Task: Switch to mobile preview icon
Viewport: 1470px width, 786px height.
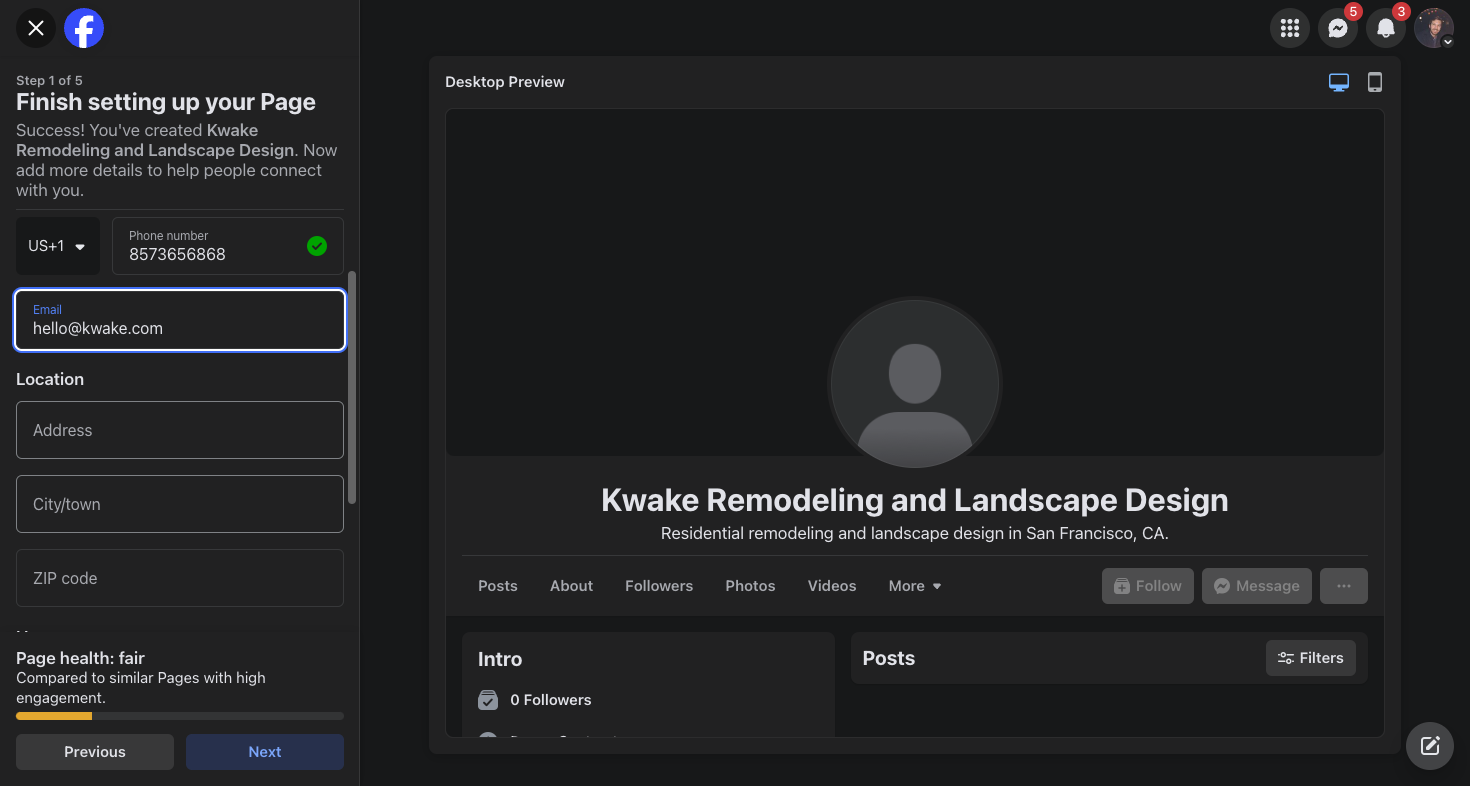Action: pyautogui.click(x=1375, y=82)
